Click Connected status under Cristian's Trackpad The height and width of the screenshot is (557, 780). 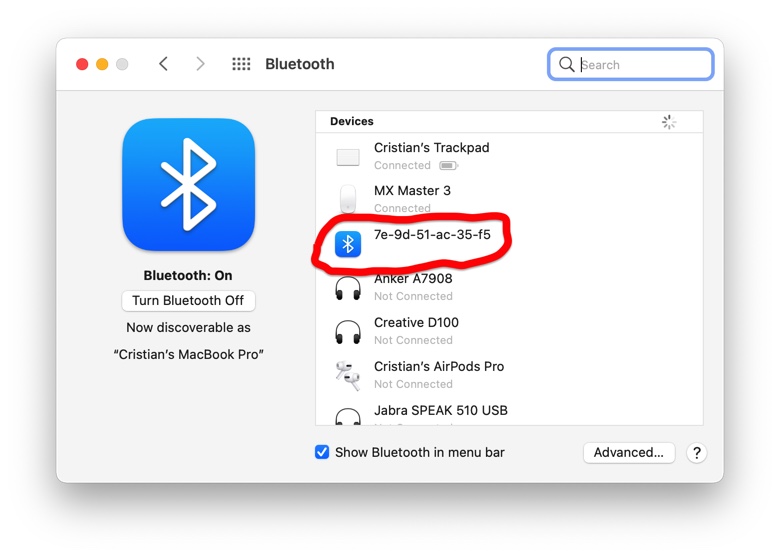pyautogui.click(x=402, y=166)
